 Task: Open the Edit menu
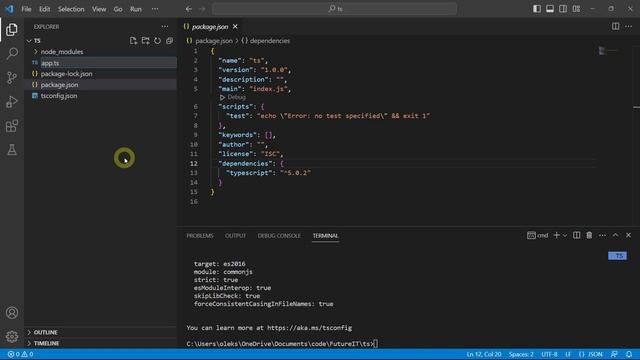[44, 9]
